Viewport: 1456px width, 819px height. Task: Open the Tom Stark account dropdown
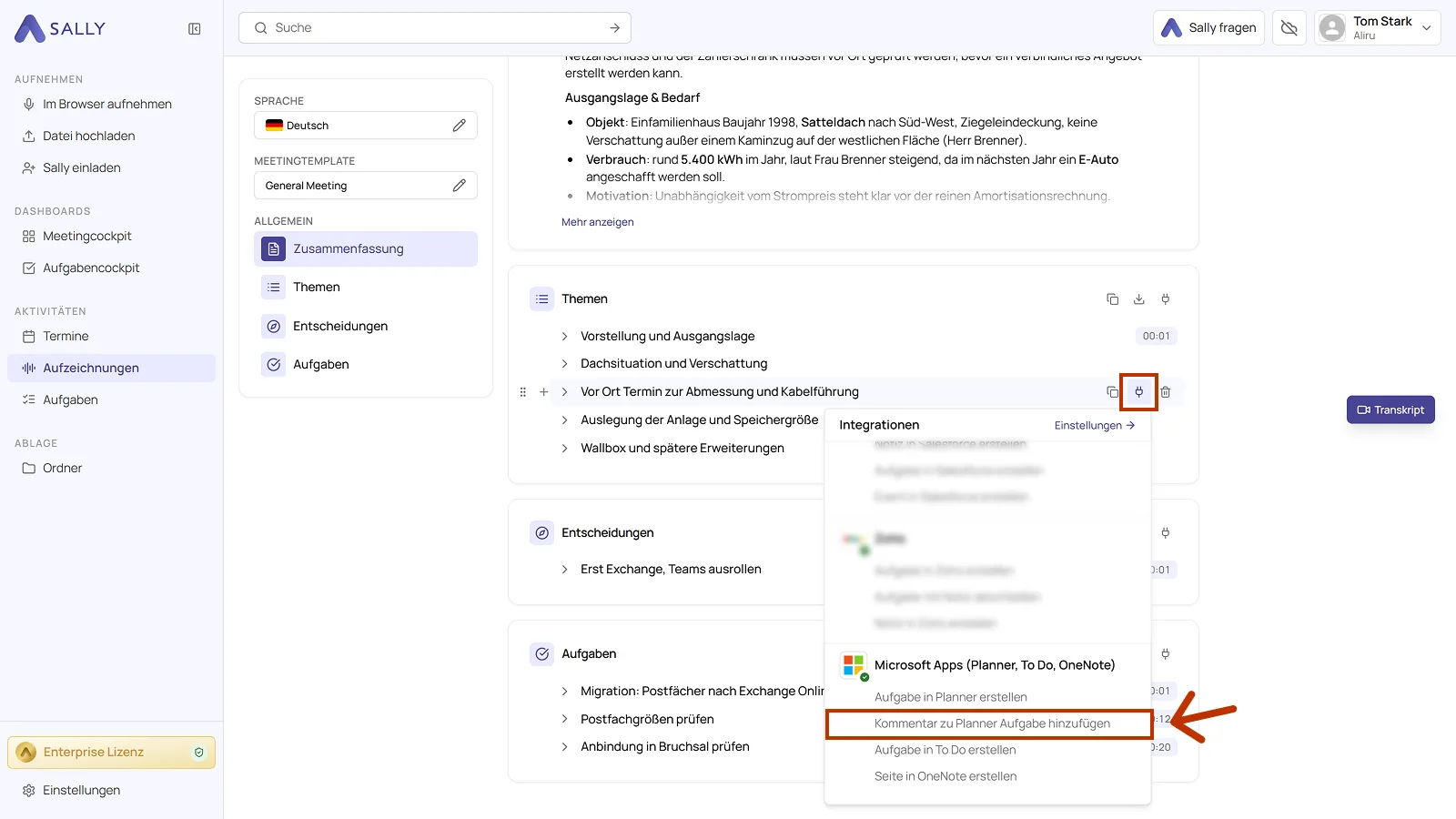pyautogui.click(x=1377, y=28)
